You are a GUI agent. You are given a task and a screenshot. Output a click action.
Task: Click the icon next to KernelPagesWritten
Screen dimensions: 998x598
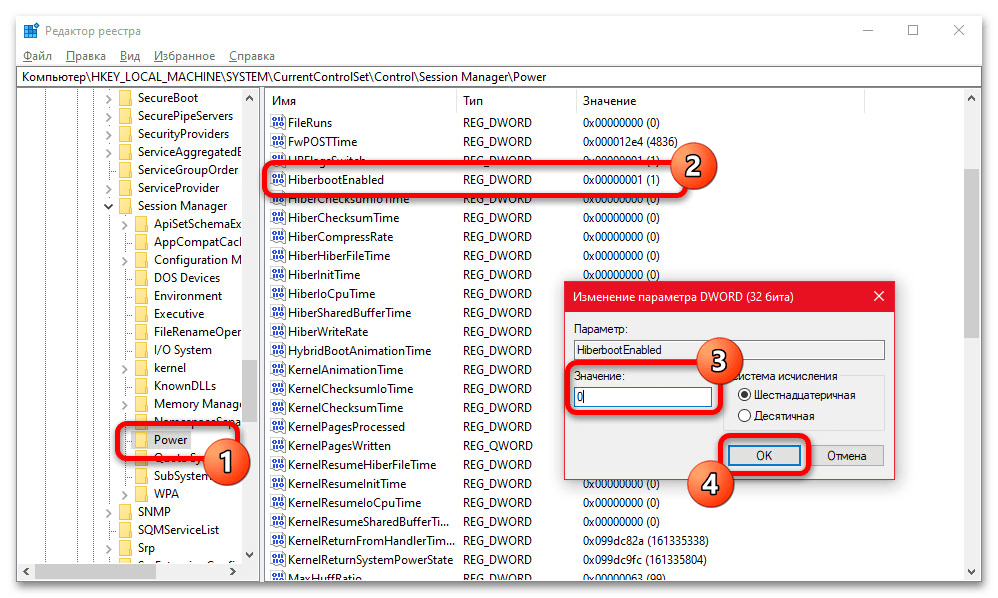278,446
